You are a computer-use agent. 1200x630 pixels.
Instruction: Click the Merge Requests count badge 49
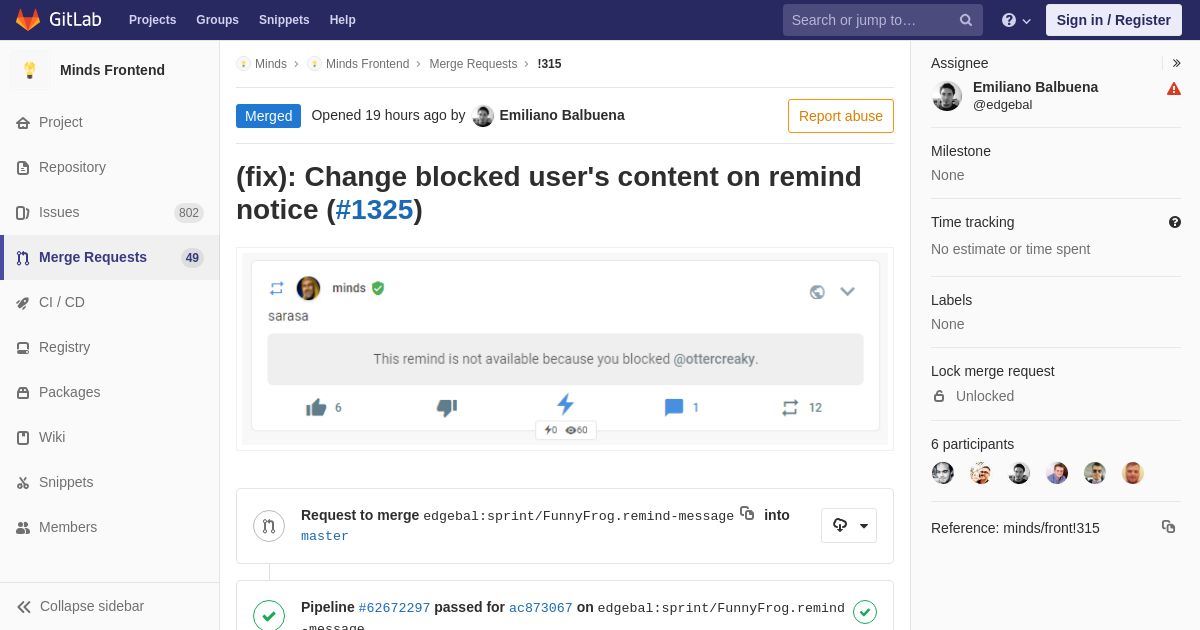(x=192, y=257)
